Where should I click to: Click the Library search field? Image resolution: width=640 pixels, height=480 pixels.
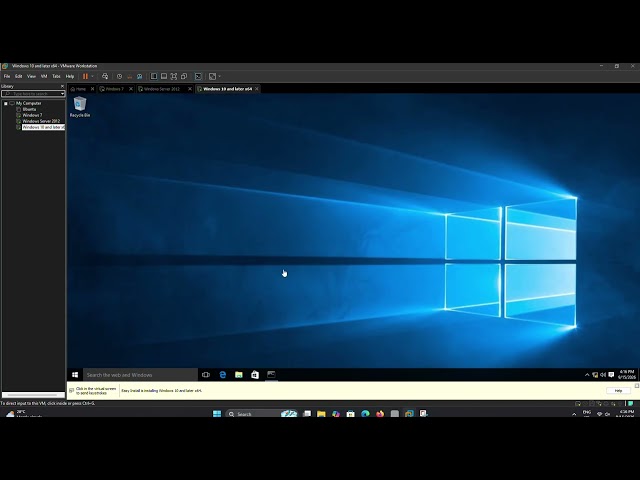click(x=31, y=94)
